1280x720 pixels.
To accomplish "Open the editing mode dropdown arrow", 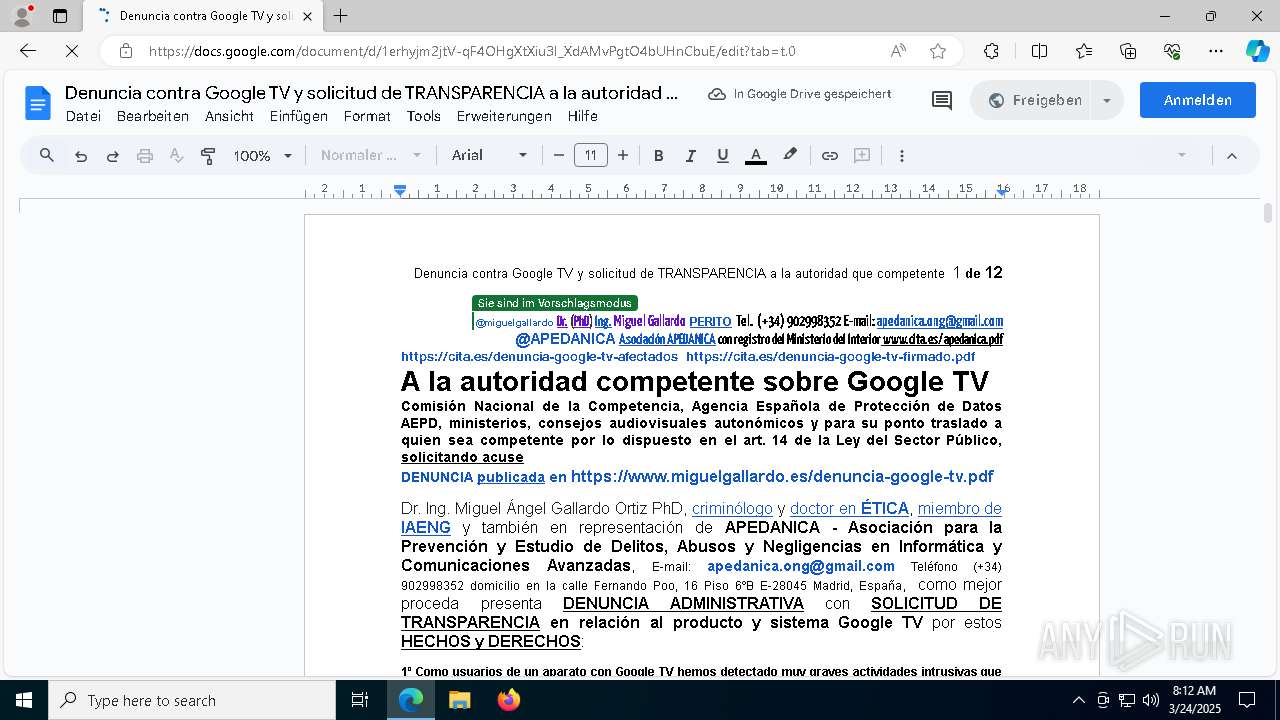I will click(1182, 155).
